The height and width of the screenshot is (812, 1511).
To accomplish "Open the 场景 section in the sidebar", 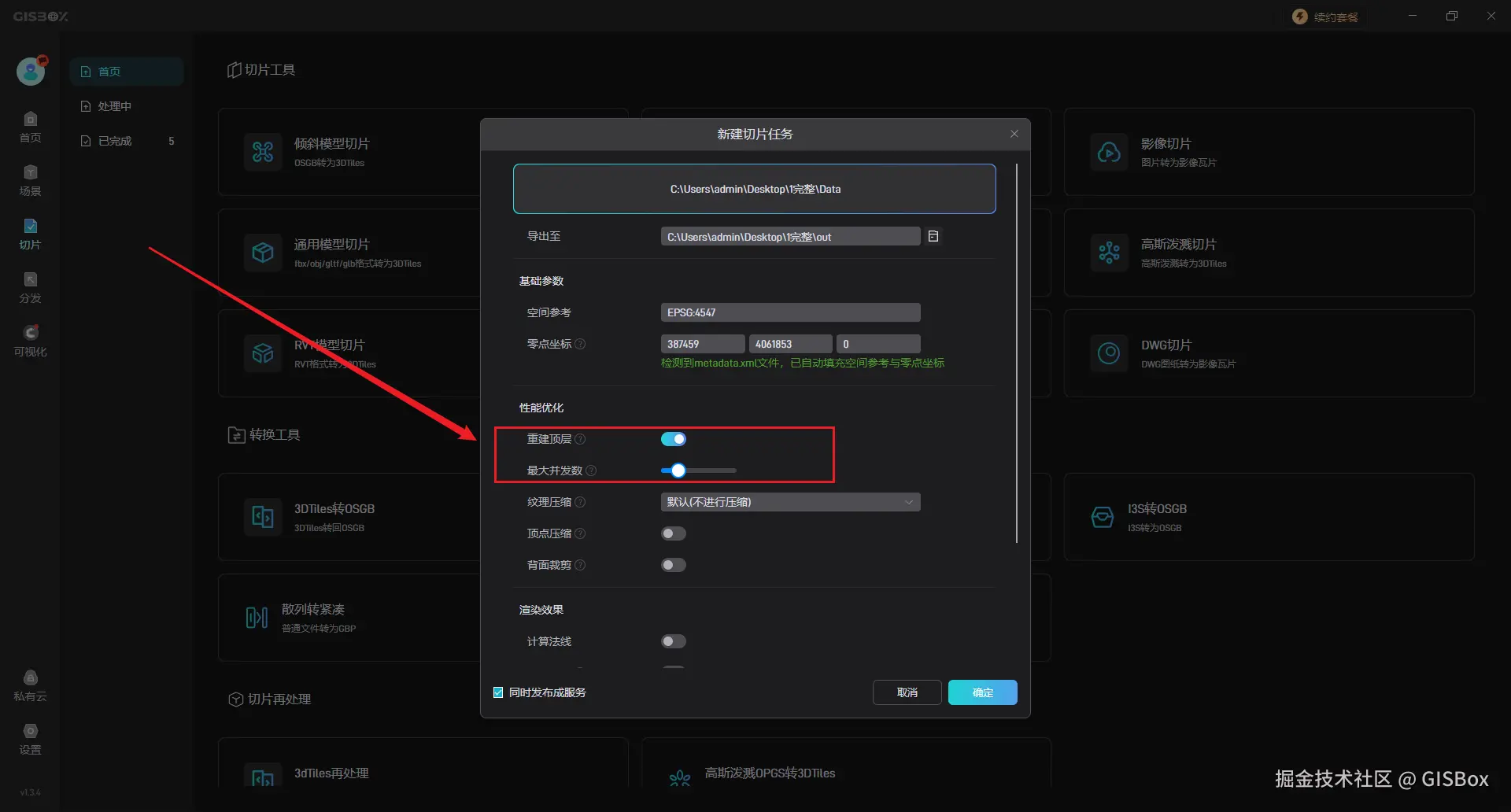I will [30, 180].
